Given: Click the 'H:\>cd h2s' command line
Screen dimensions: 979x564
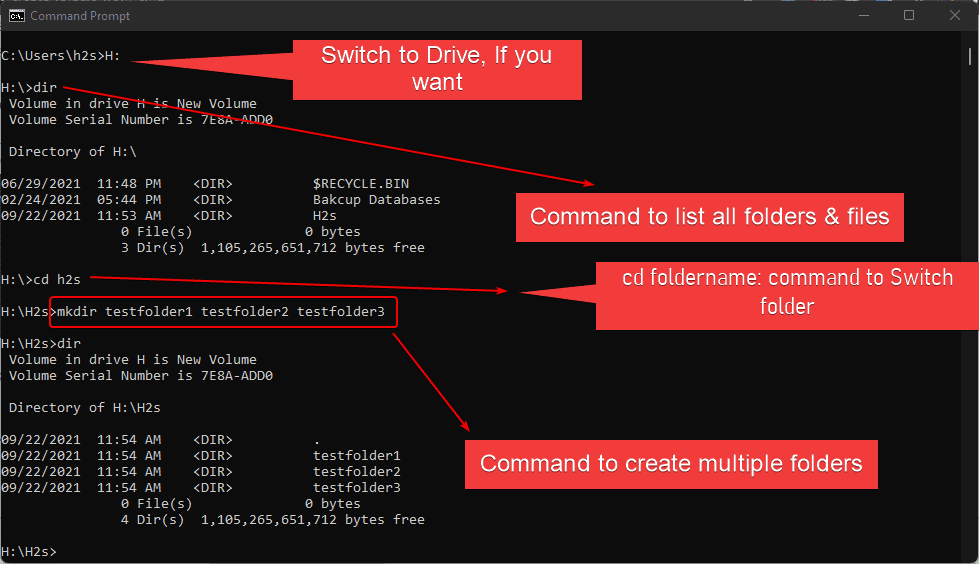Looking at the screenshot, I should pos(41,280).
